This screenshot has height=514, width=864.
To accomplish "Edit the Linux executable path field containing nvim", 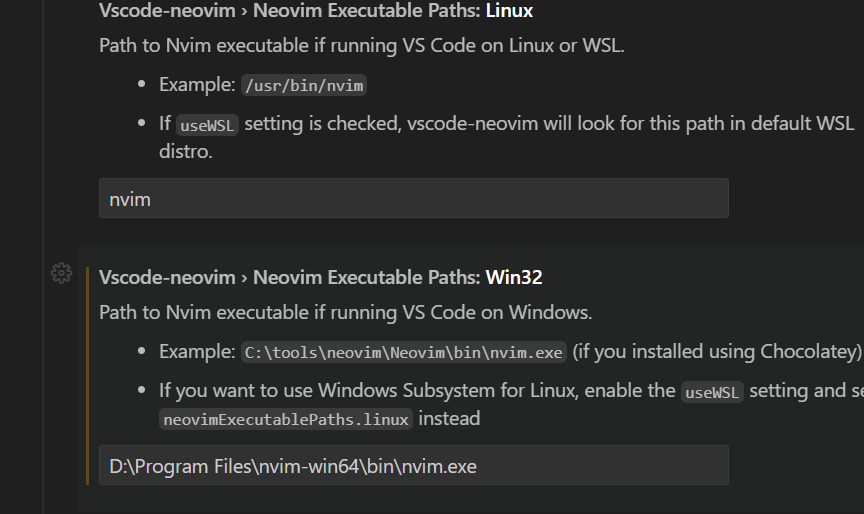I will 414,198.
